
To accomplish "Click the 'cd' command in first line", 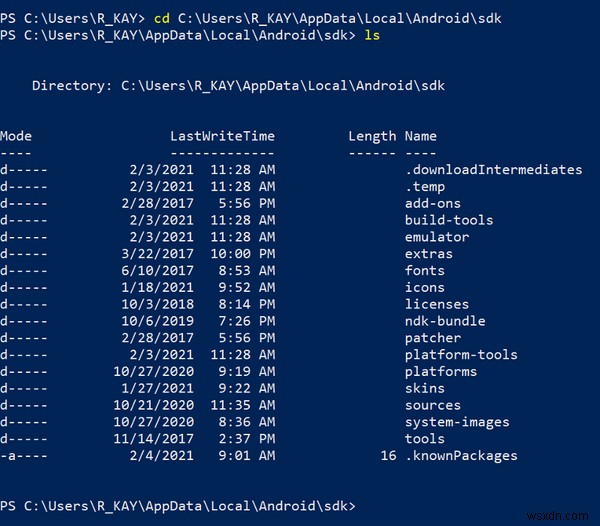I will (162, 18).
